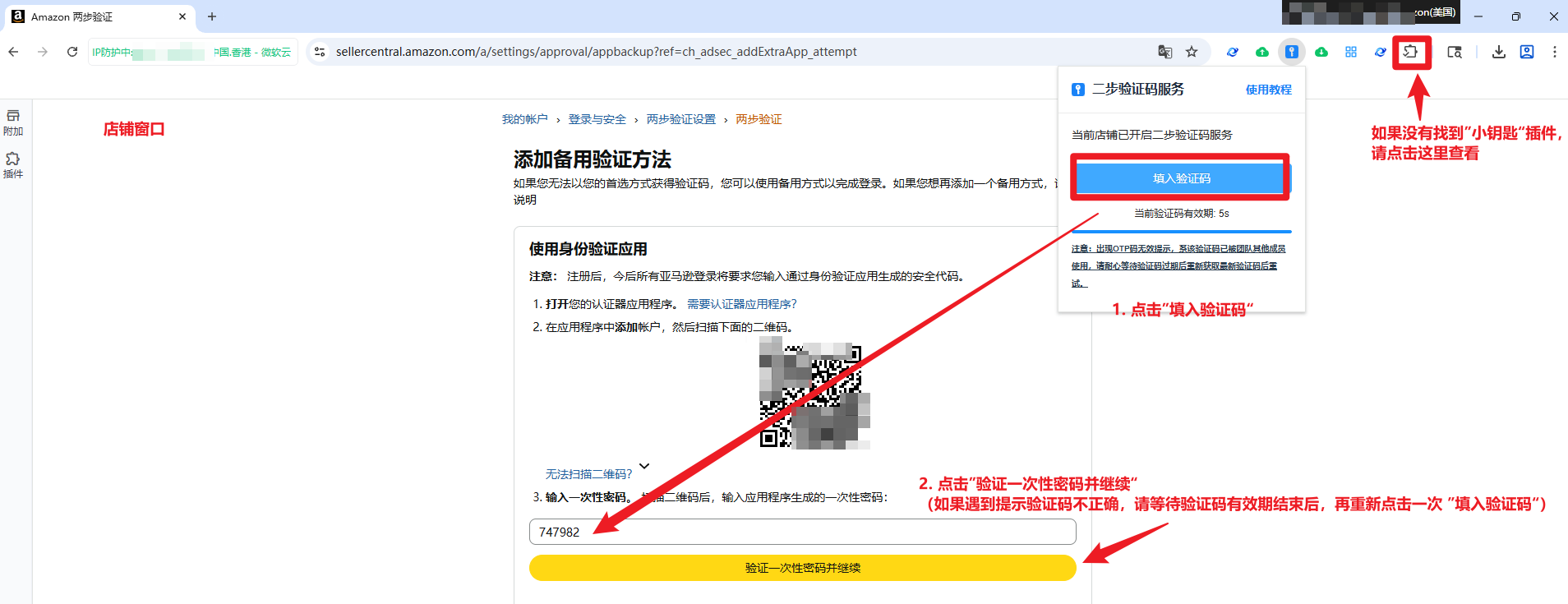
Task: Open 我的帐户 breadcrumb link
Action: pos(525,119)
